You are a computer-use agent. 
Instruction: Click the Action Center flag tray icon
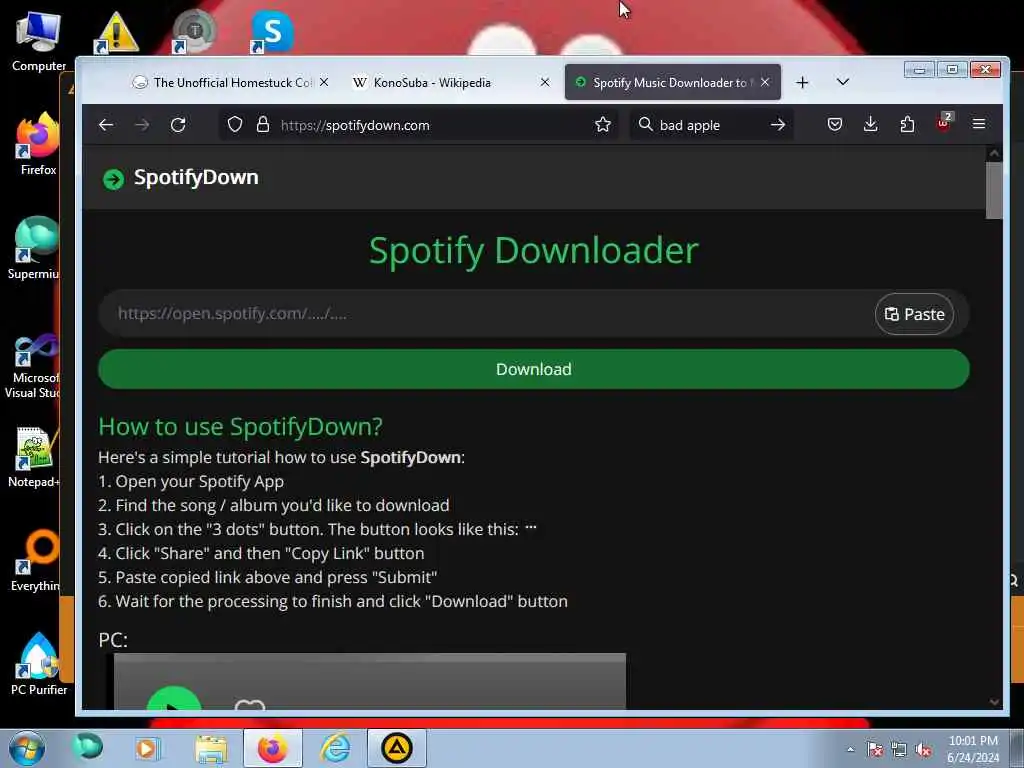(875, 749)
